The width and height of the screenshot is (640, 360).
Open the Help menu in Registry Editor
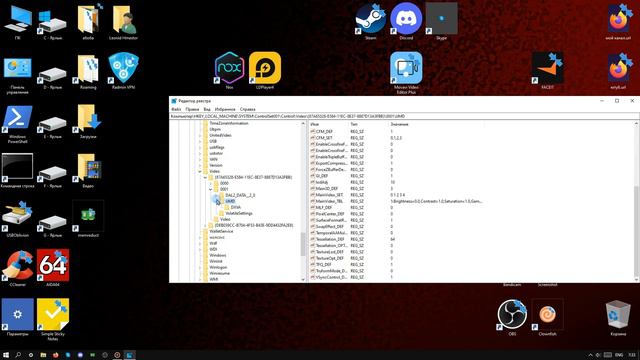247,109
